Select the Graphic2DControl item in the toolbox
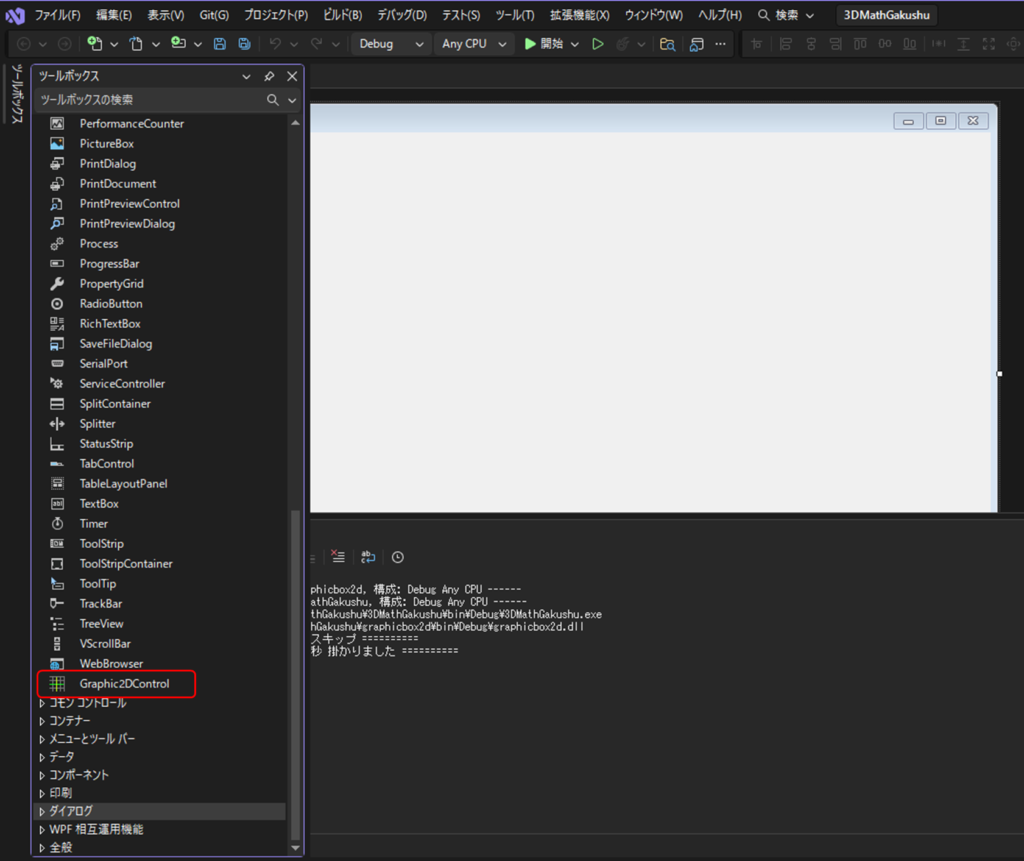Screen dimensions: 1024x861 [124, 684]
